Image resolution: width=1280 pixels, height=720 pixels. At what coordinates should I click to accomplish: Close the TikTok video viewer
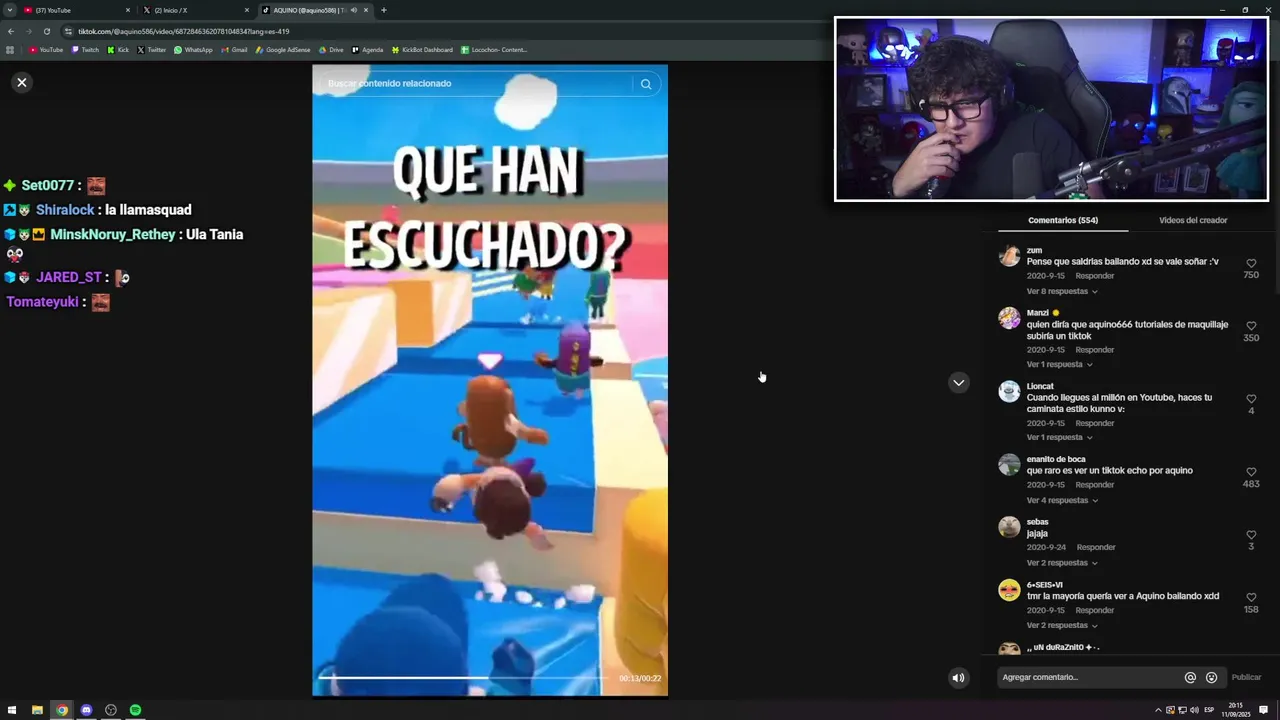[x=22, y=82]
